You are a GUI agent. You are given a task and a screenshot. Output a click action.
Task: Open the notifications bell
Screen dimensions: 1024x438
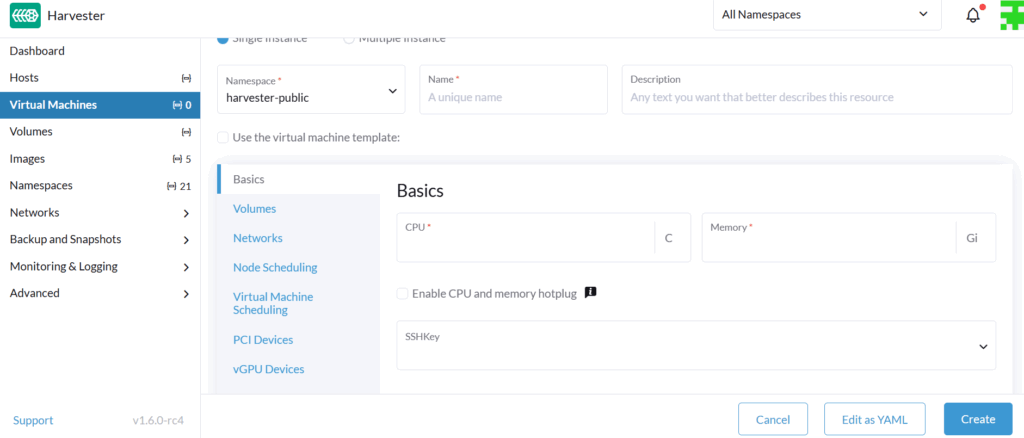(972, 15)
